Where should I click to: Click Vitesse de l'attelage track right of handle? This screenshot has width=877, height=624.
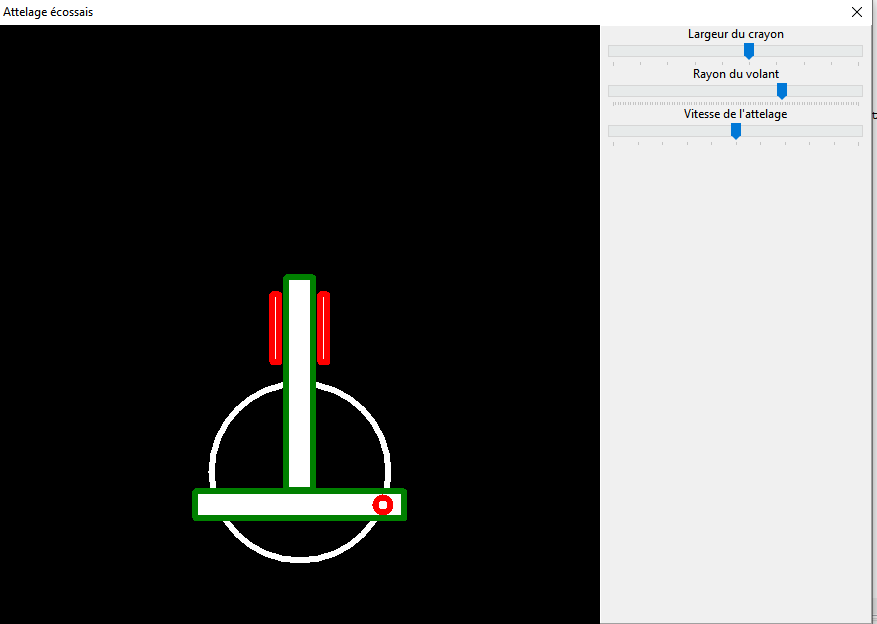coord(800,131)
